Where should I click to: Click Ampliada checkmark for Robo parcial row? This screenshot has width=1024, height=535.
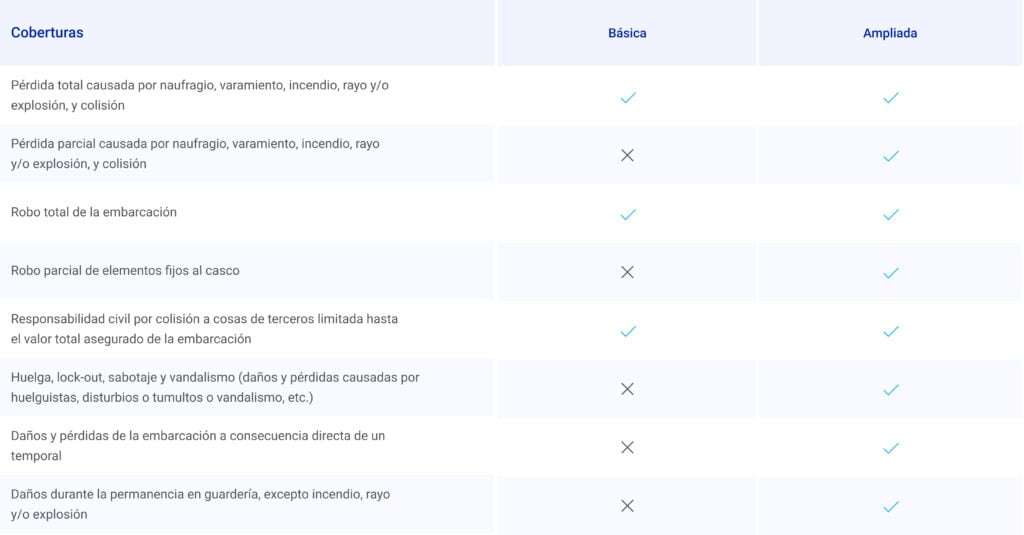(891, 273)
